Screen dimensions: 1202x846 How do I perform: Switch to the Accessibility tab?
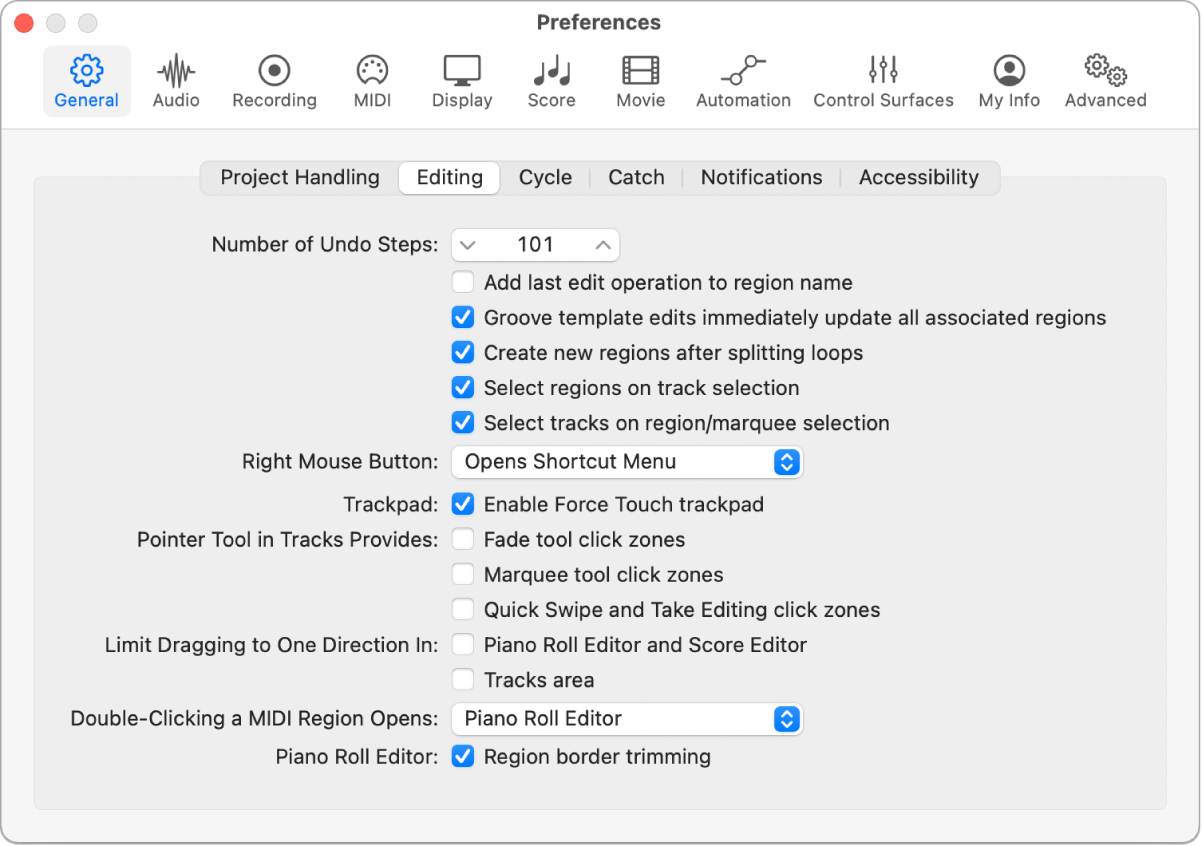[x=918, y=177]
